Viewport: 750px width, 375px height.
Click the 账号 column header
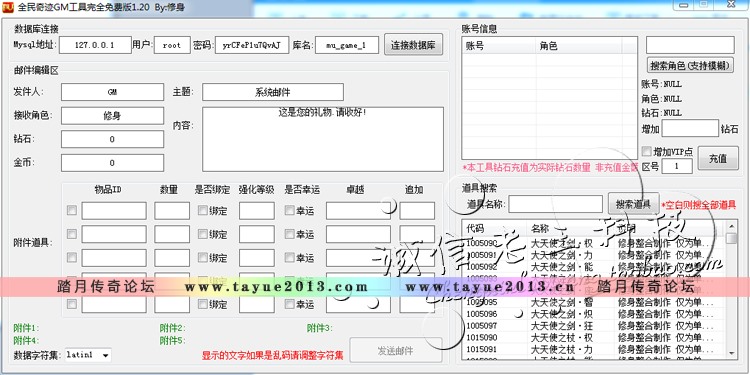click(x=499, y=46)
